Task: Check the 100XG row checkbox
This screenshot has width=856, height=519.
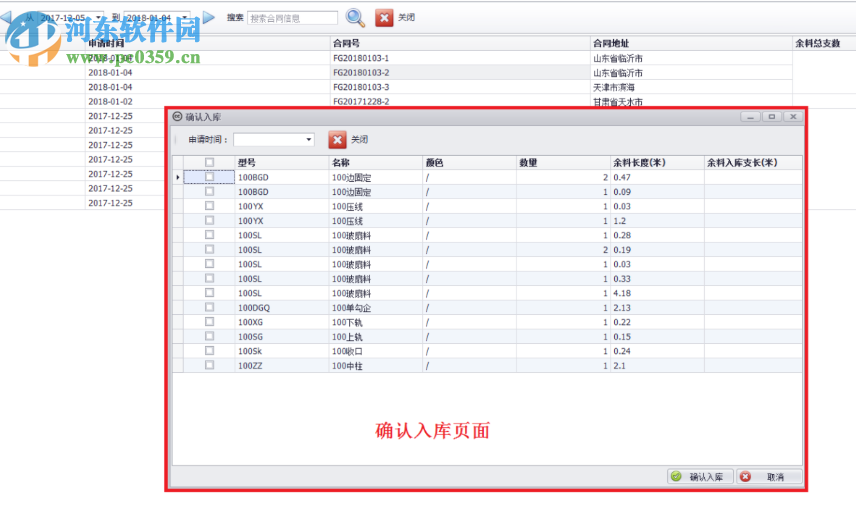Action: tap(209, 321)
